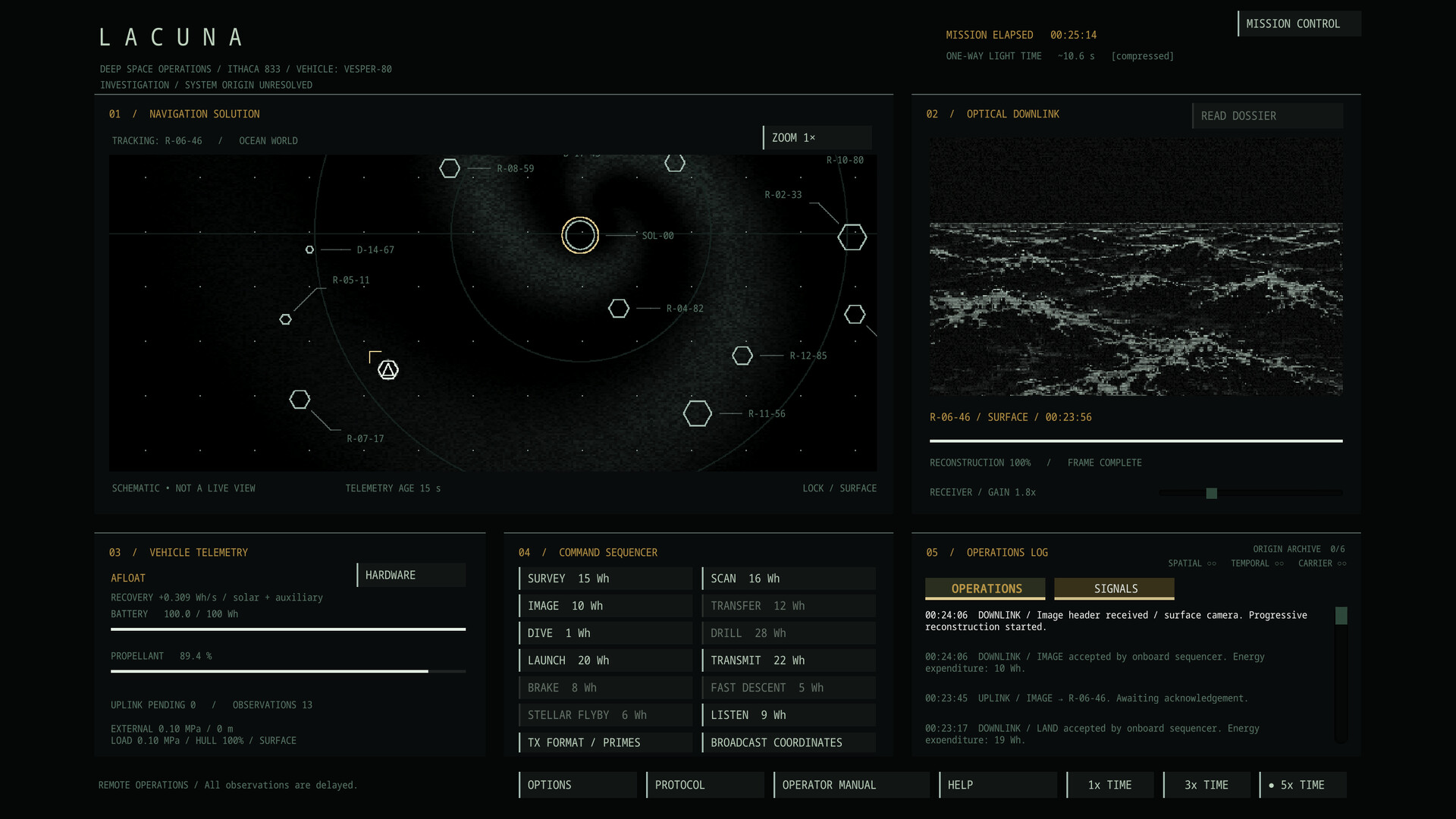This screenshot has width=1456, height=819.
Task: Select the R-11-56 hexagon marker
Action: [x=698, y=413]
